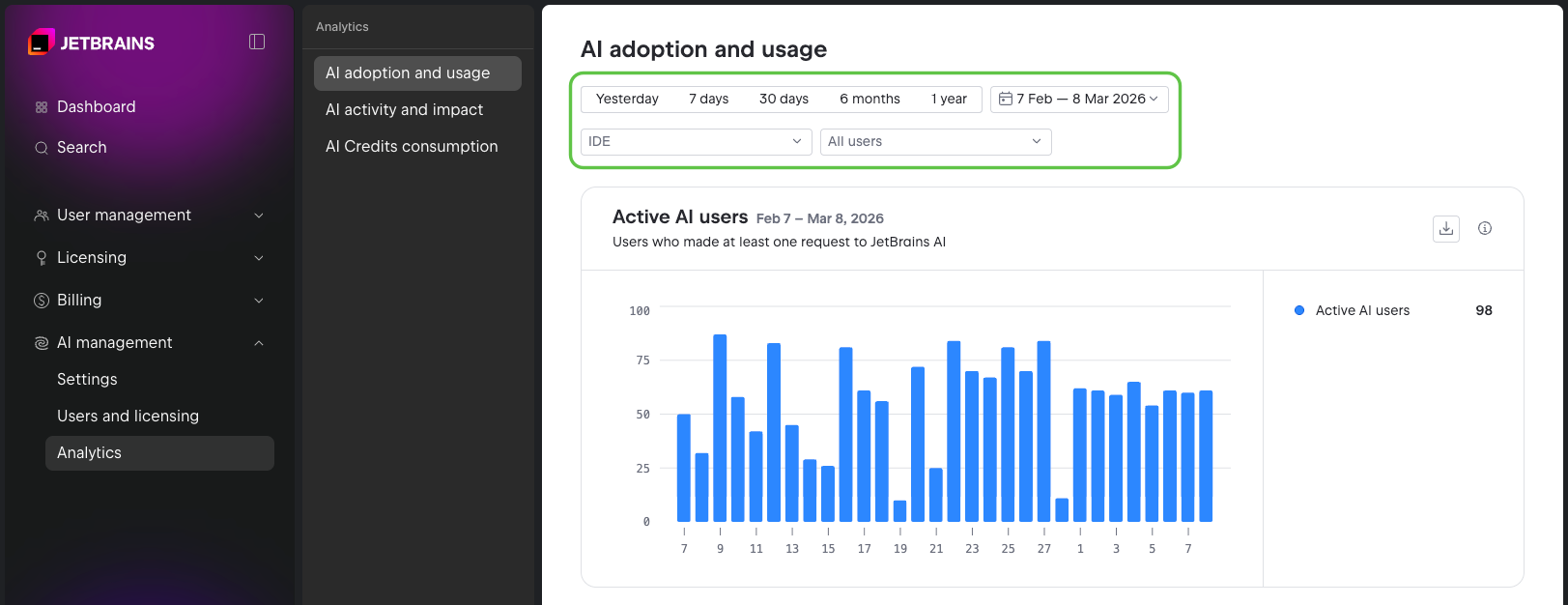The image size is (1568, 605).
Task: Open AI Credits consumption page
Action: coord(412,147)
